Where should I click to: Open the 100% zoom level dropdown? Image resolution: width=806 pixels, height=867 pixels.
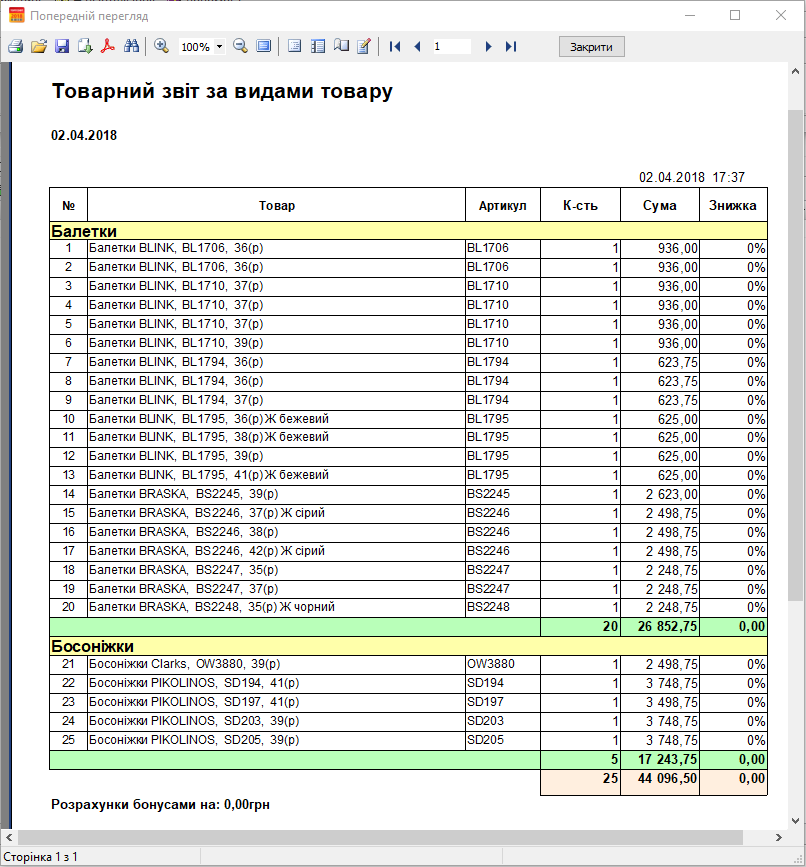tap(219, 47)
